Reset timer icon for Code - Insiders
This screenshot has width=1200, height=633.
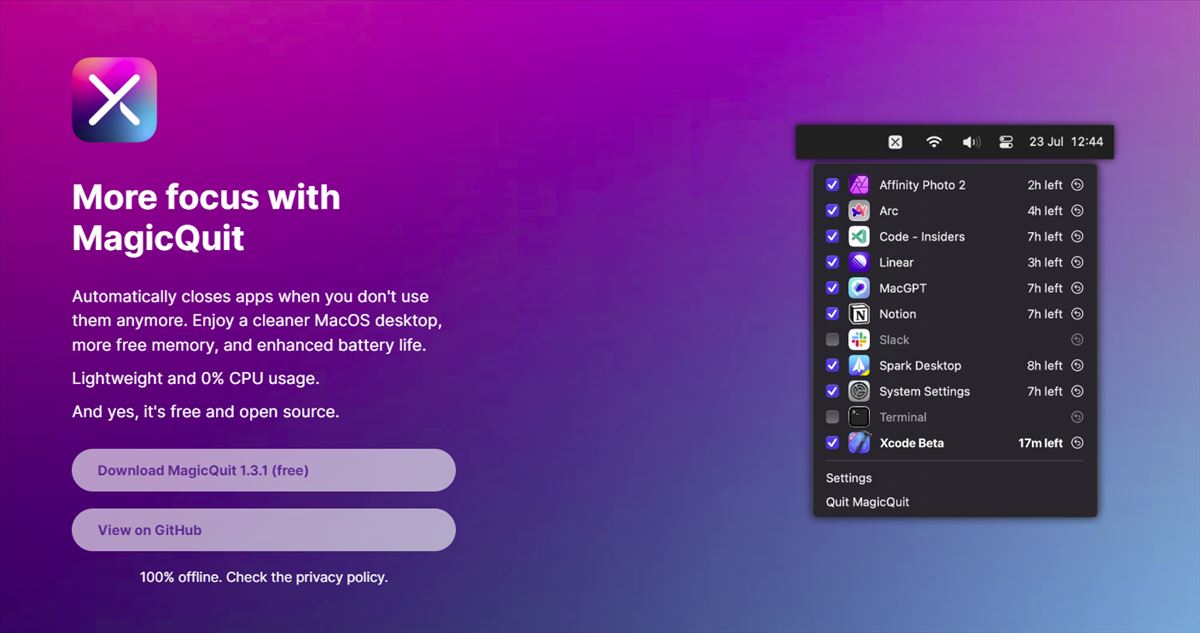pos(1077,237)
